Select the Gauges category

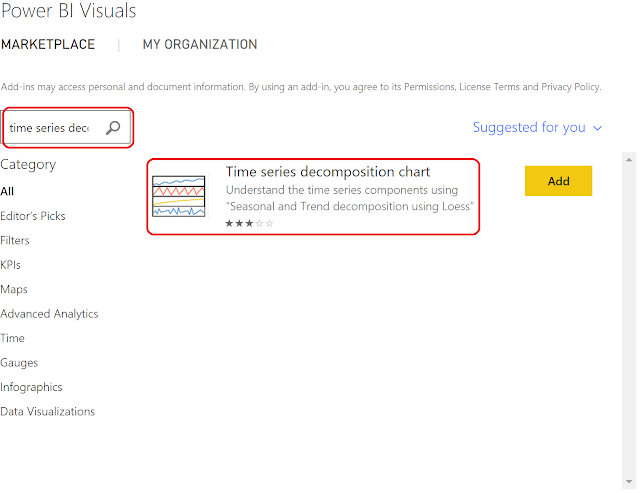[x=19, y=363]
